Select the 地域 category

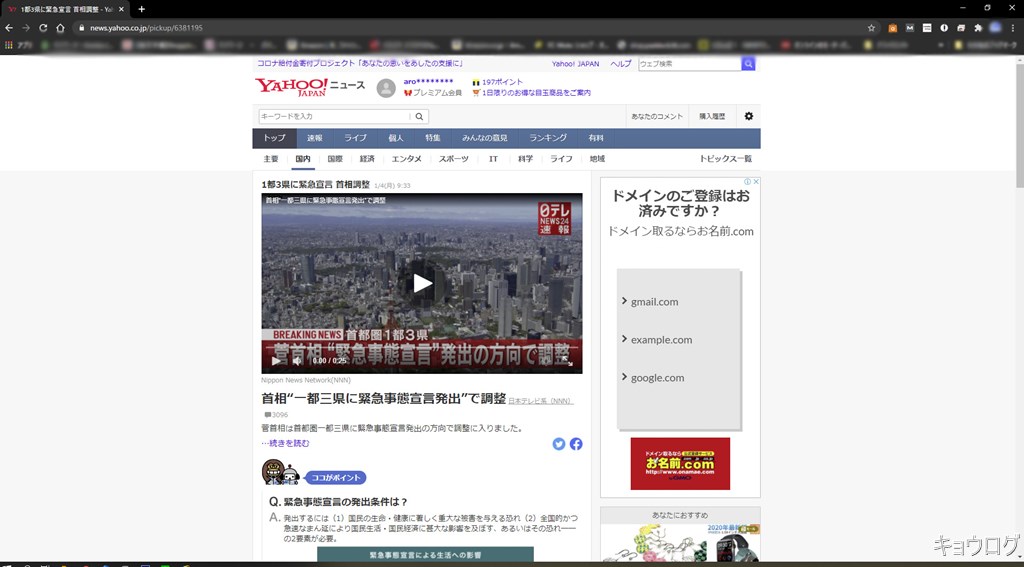coord(597,159)
